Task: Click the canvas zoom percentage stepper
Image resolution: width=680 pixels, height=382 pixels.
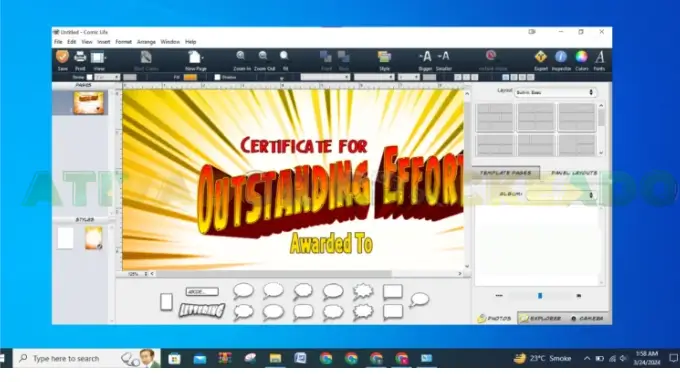Action: point(146,274)
